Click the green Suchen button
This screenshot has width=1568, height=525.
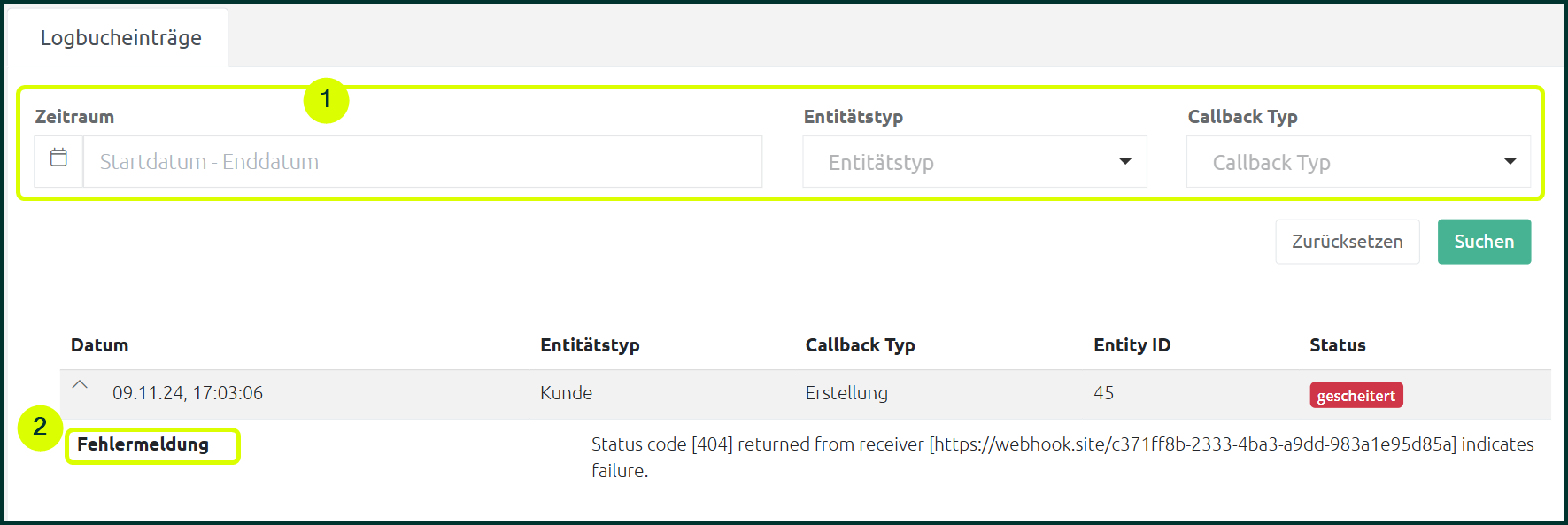[x=1484, y=242]
